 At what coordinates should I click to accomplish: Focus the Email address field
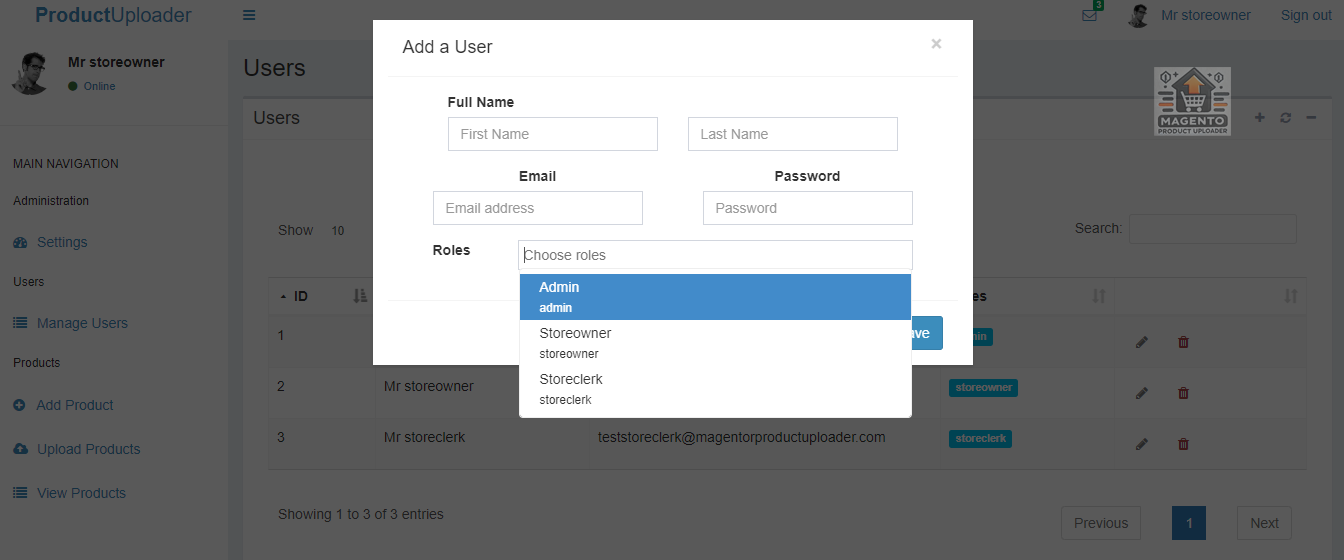pos(537,208)
